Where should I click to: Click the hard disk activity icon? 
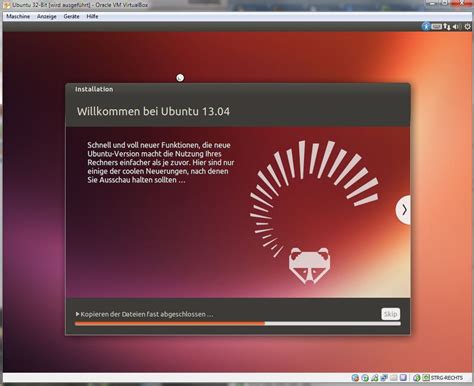[x=355, y=378]
